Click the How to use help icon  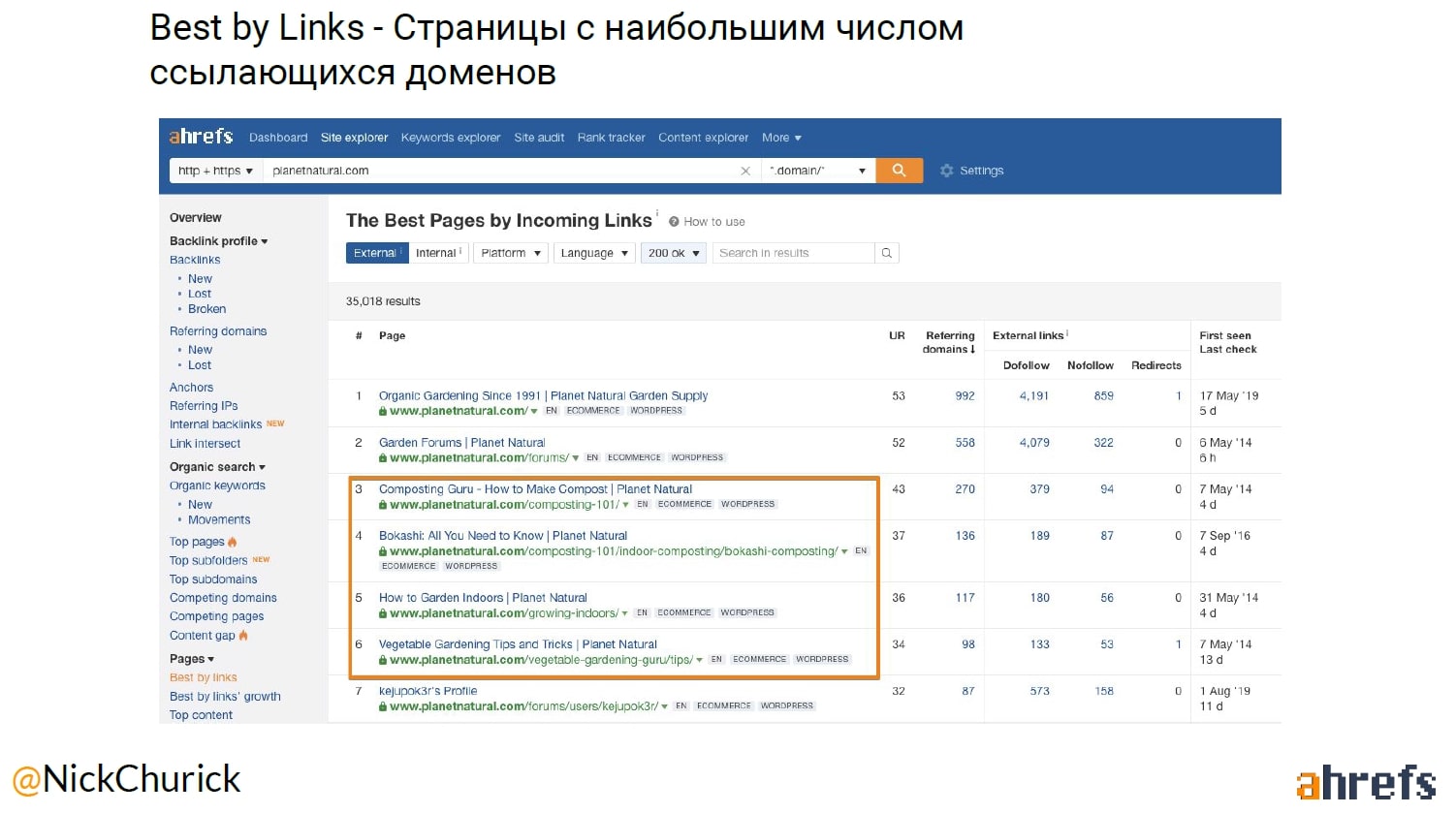pos(674,222)
